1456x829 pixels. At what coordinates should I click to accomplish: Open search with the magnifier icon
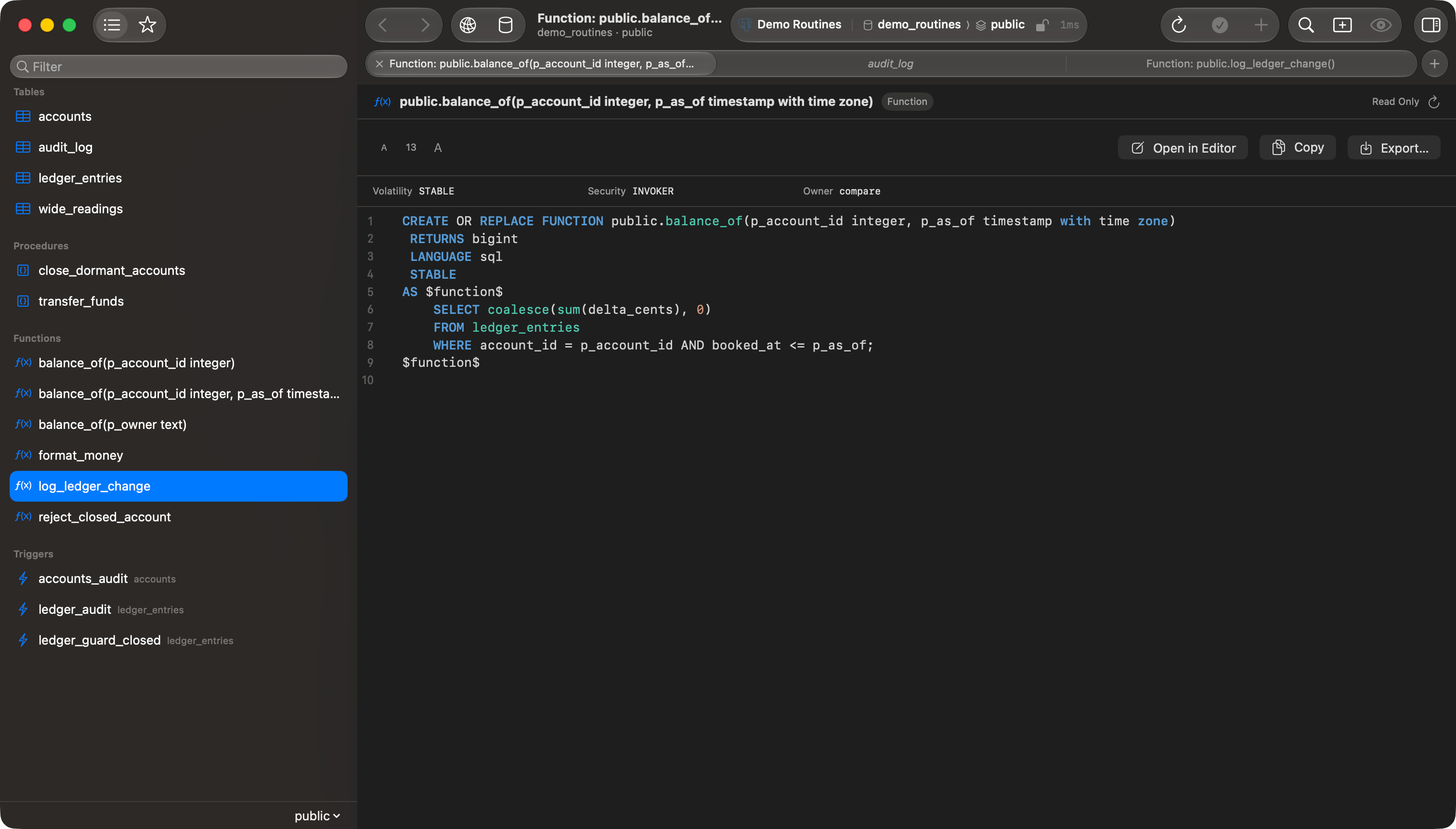click(1306, 25)
